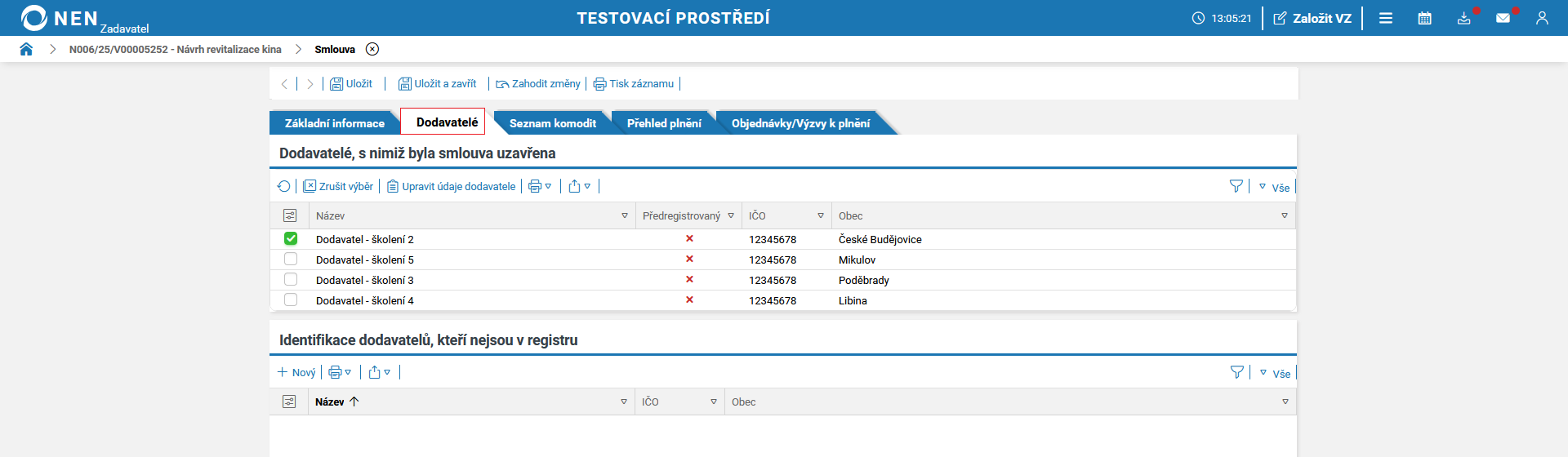
Task: Open the user profile icon
Action: [1542, 18]
